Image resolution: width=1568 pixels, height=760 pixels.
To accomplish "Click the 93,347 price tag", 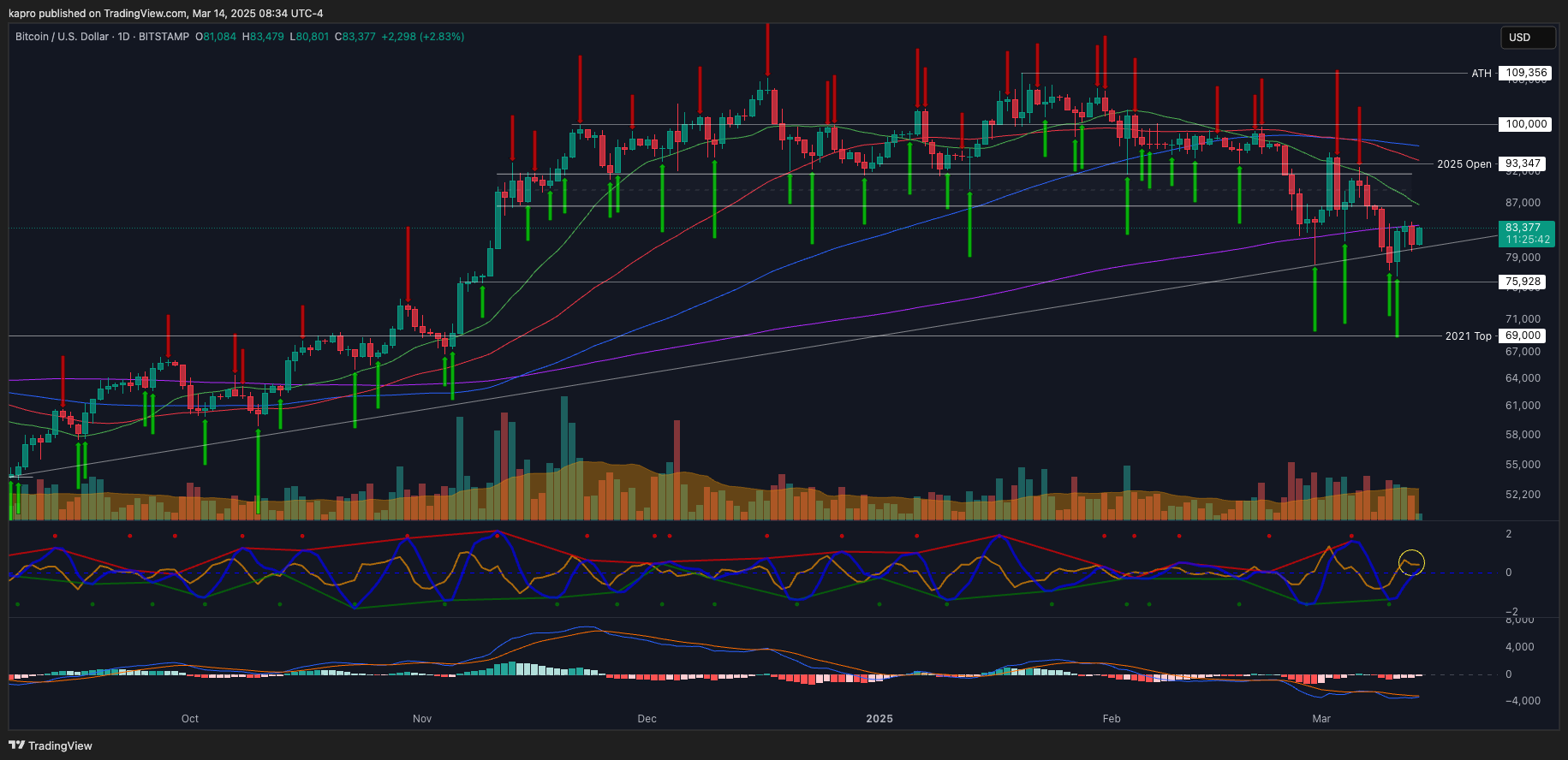I will point(1523,163).
